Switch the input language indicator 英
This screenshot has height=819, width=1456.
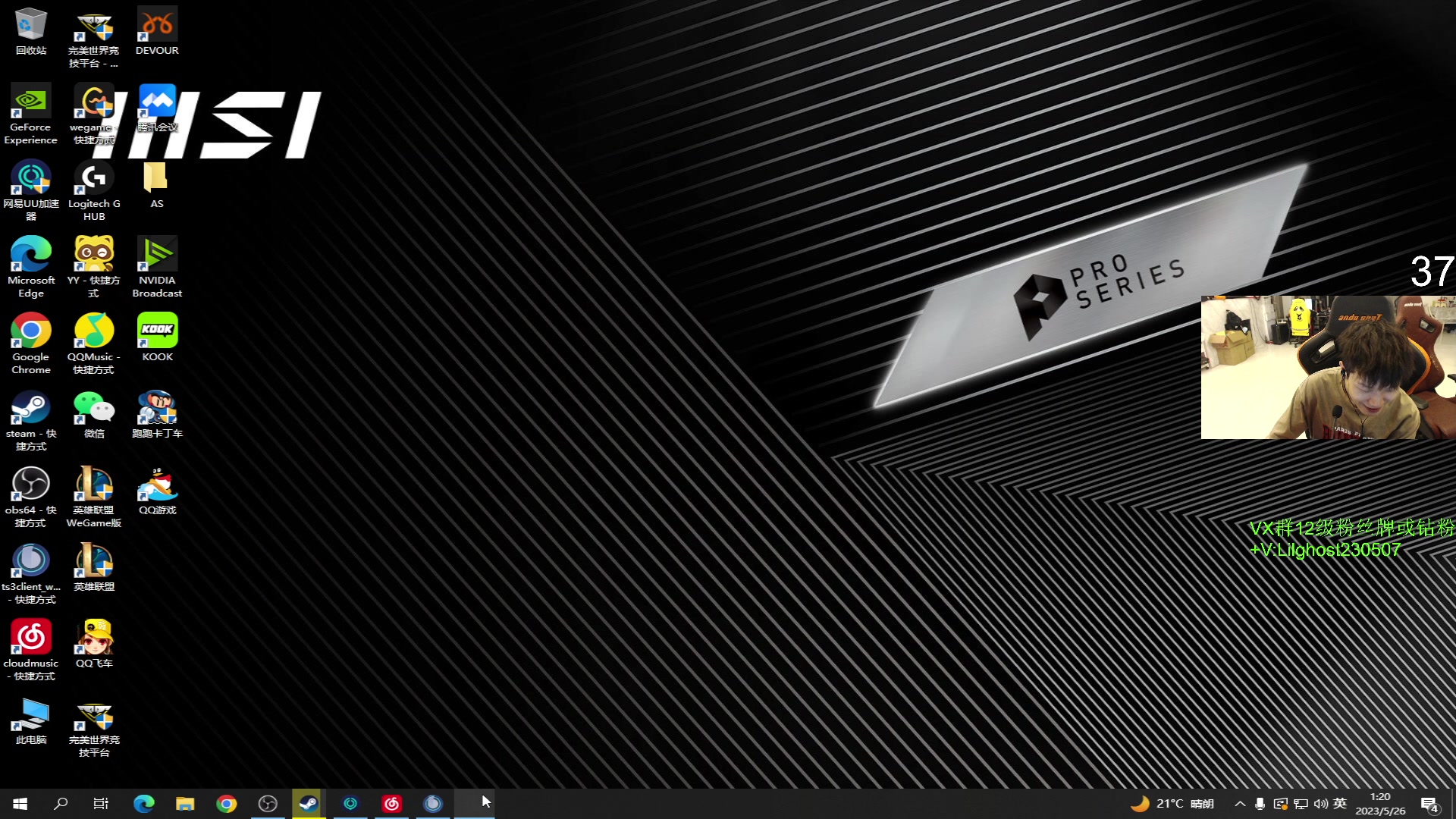(1340, 804)
